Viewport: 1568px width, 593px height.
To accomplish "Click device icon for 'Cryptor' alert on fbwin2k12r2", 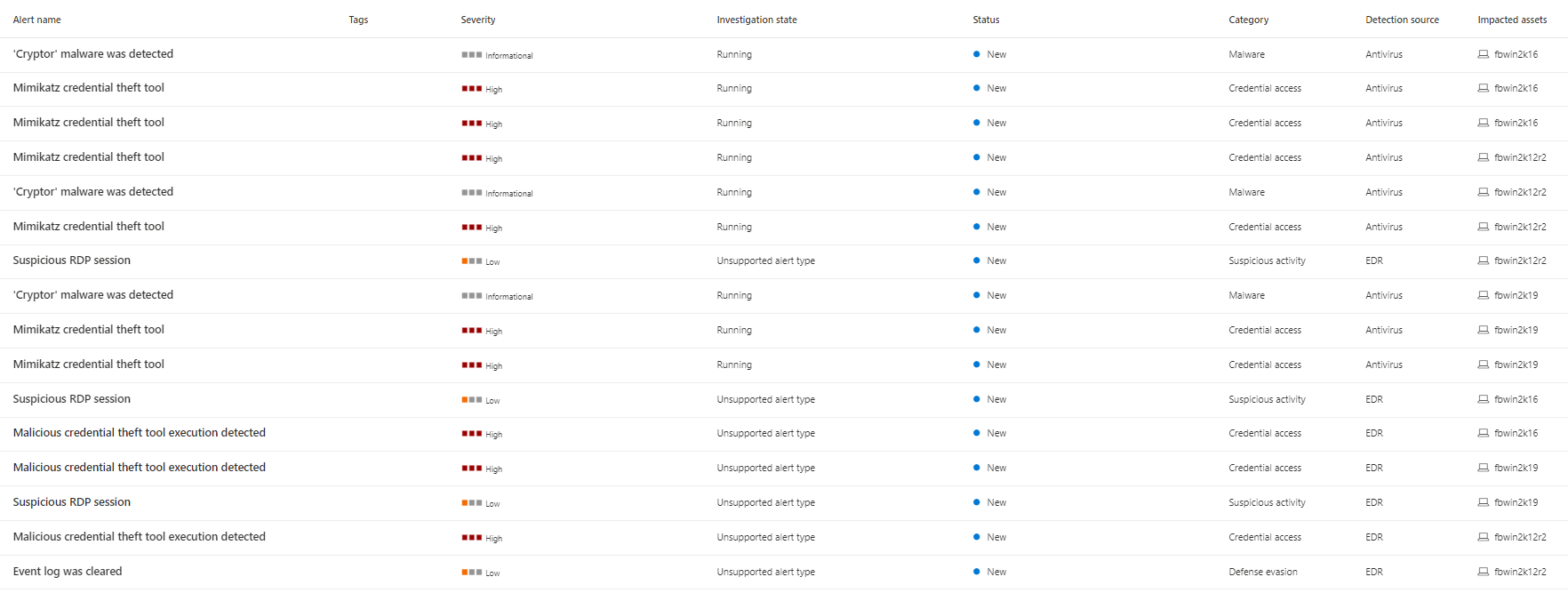I will 1484,192.
